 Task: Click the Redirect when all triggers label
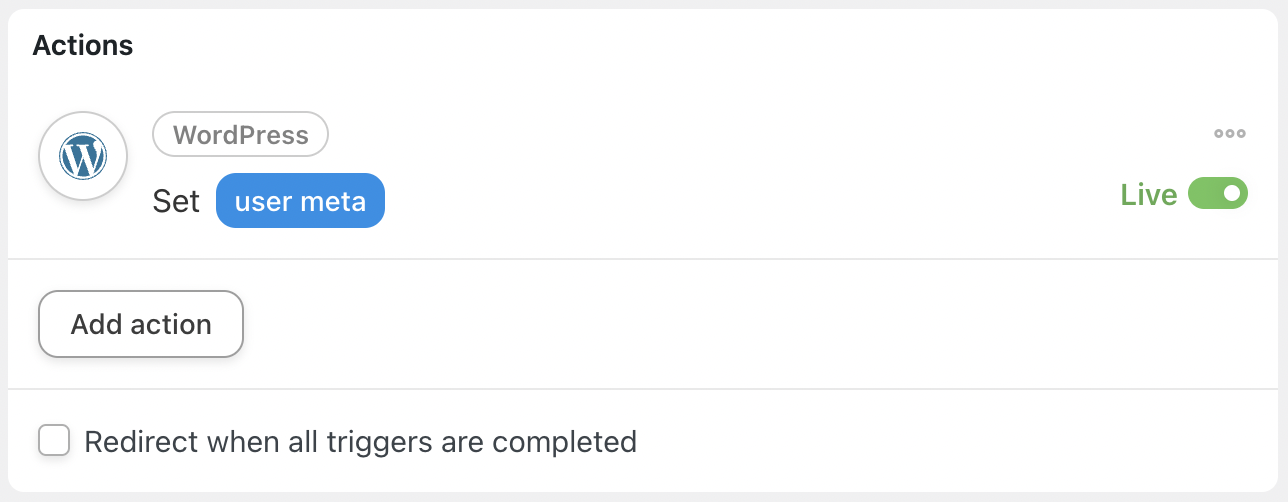click(361, 441)
